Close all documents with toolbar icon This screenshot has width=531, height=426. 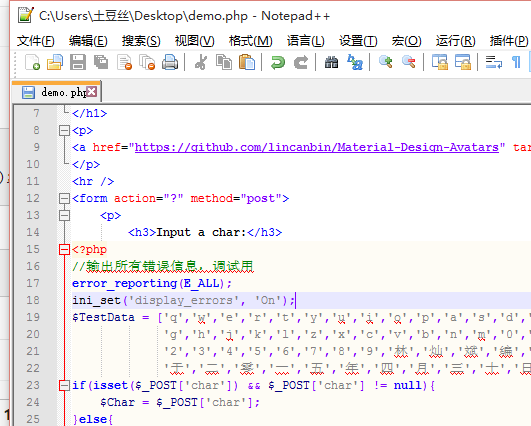[x=147, y=62]
